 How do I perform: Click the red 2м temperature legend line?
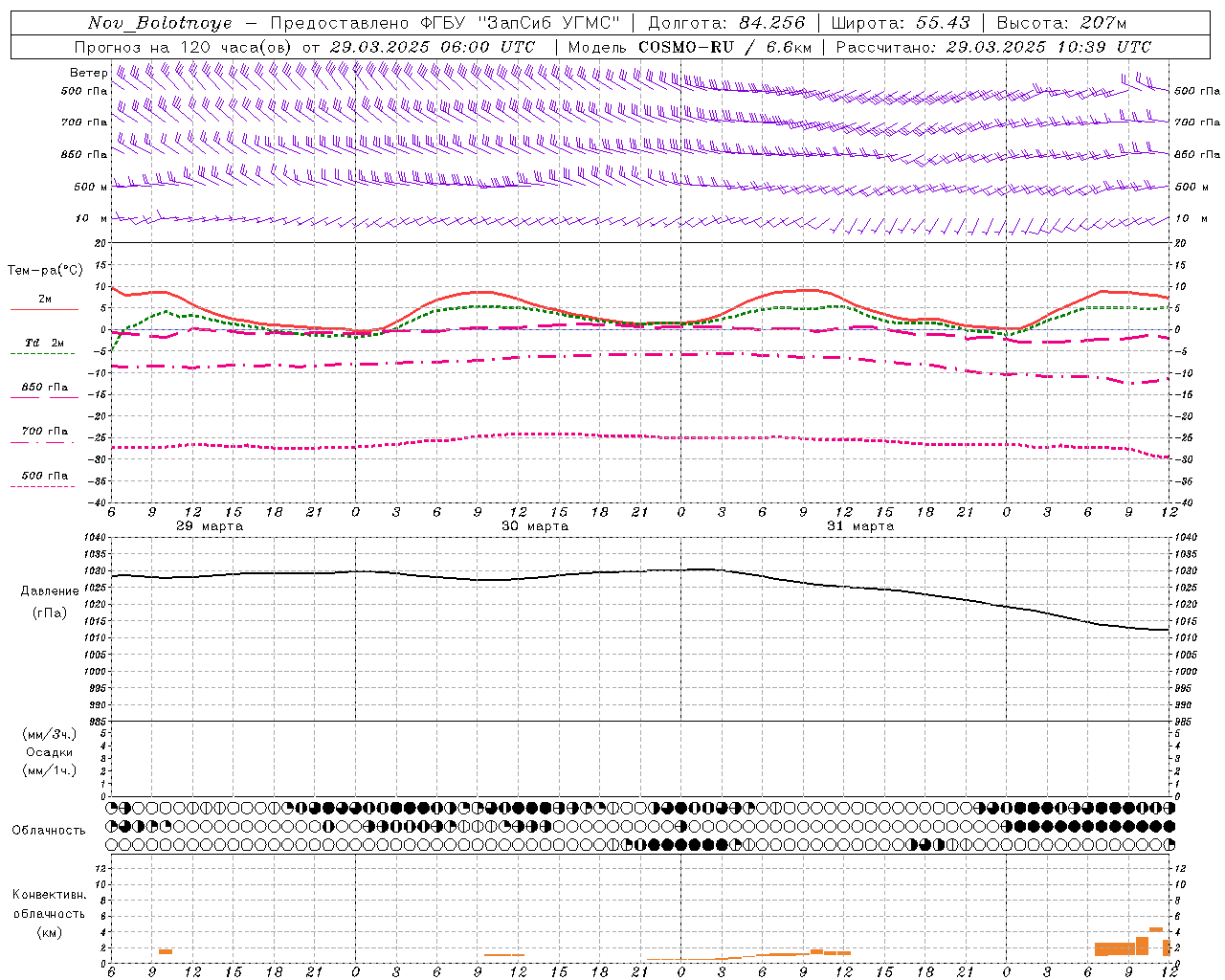pos(44,309)
